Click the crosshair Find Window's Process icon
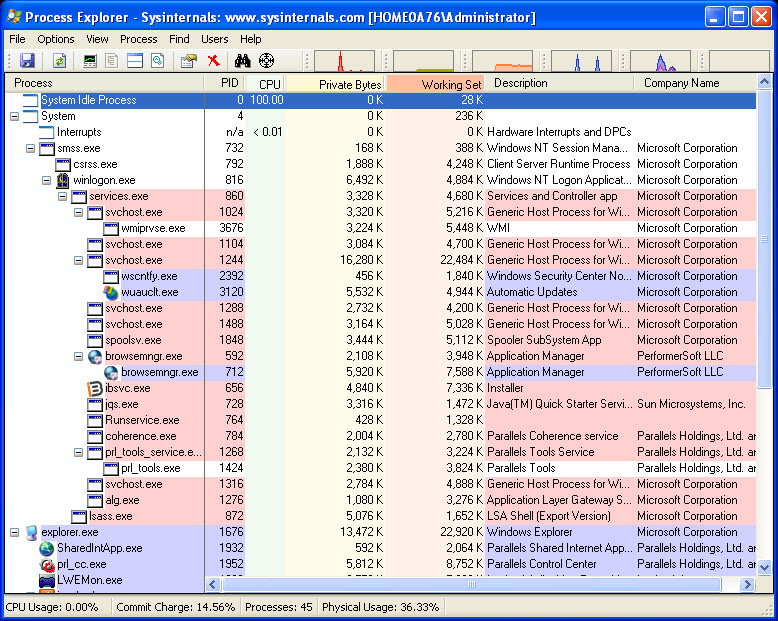Image resolution: width=778 pixels, height=621 pixels. [x=266, y=61]
